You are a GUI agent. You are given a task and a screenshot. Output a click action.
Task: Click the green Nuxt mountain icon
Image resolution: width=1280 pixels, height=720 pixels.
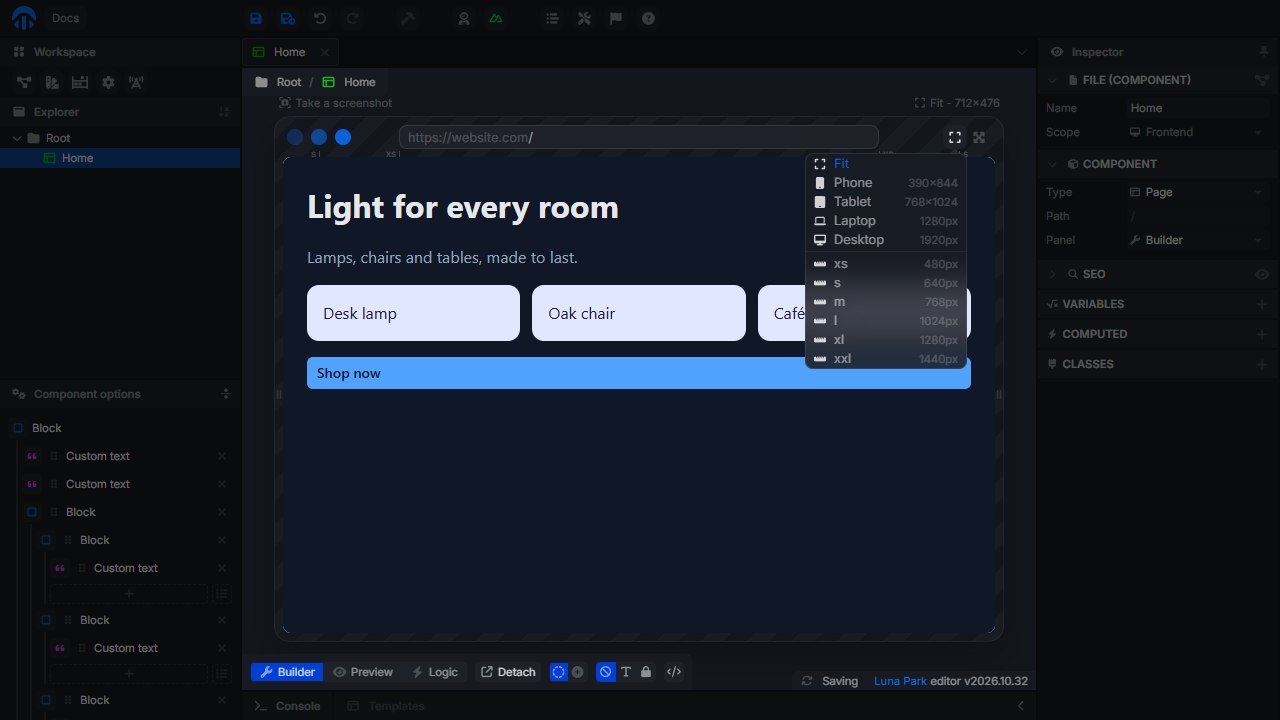pyautogui.click(x=496, y=18)
